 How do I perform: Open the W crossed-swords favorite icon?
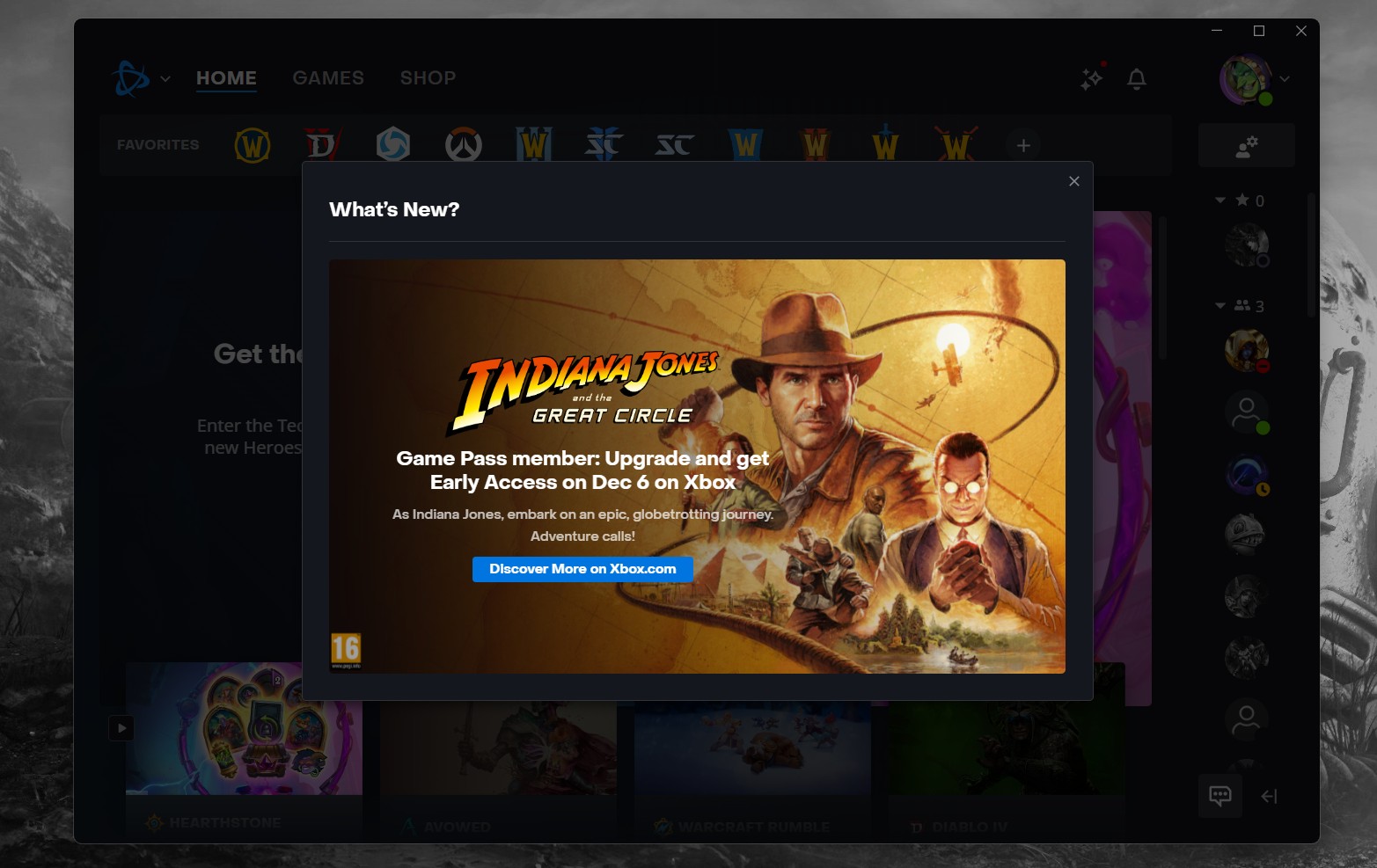[x=956, y=145]
